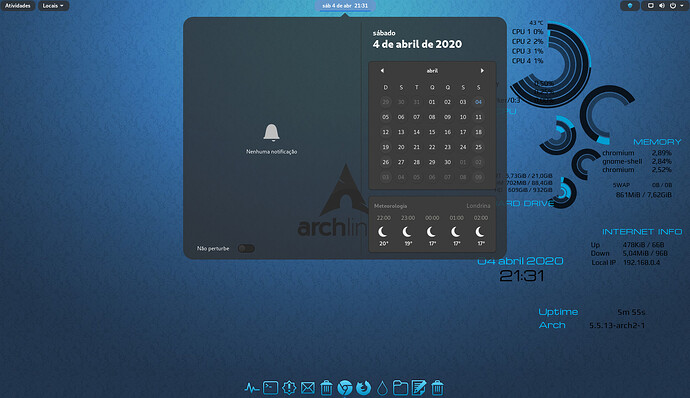Click the large 21:31 desktop clock
This screenshot has width=690, height=398.
pyautogui.click(x=522, y=276)
